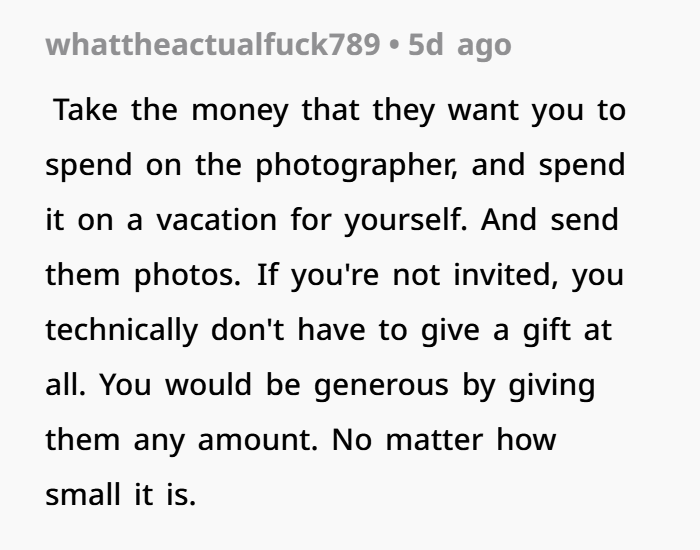Click the dot separator after the username
This screenshot has width=700, height=550.
click(393, 45)
